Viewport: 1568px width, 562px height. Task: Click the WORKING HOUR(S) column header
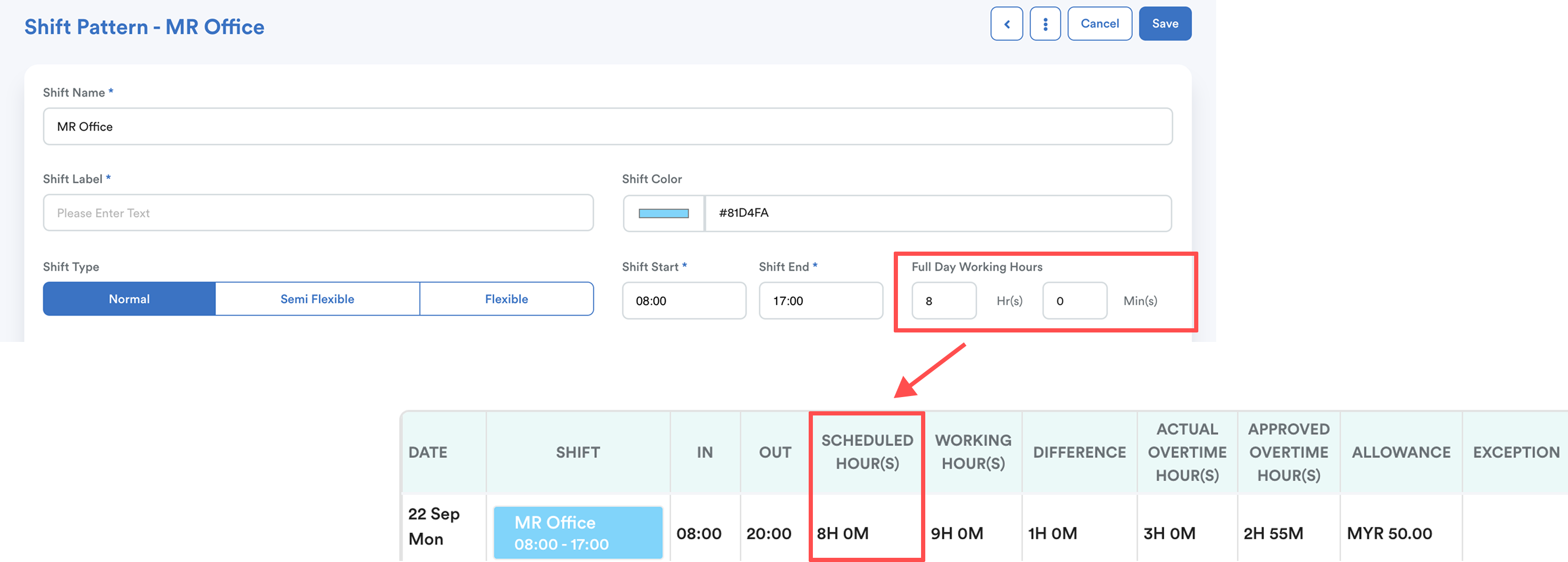973,452
